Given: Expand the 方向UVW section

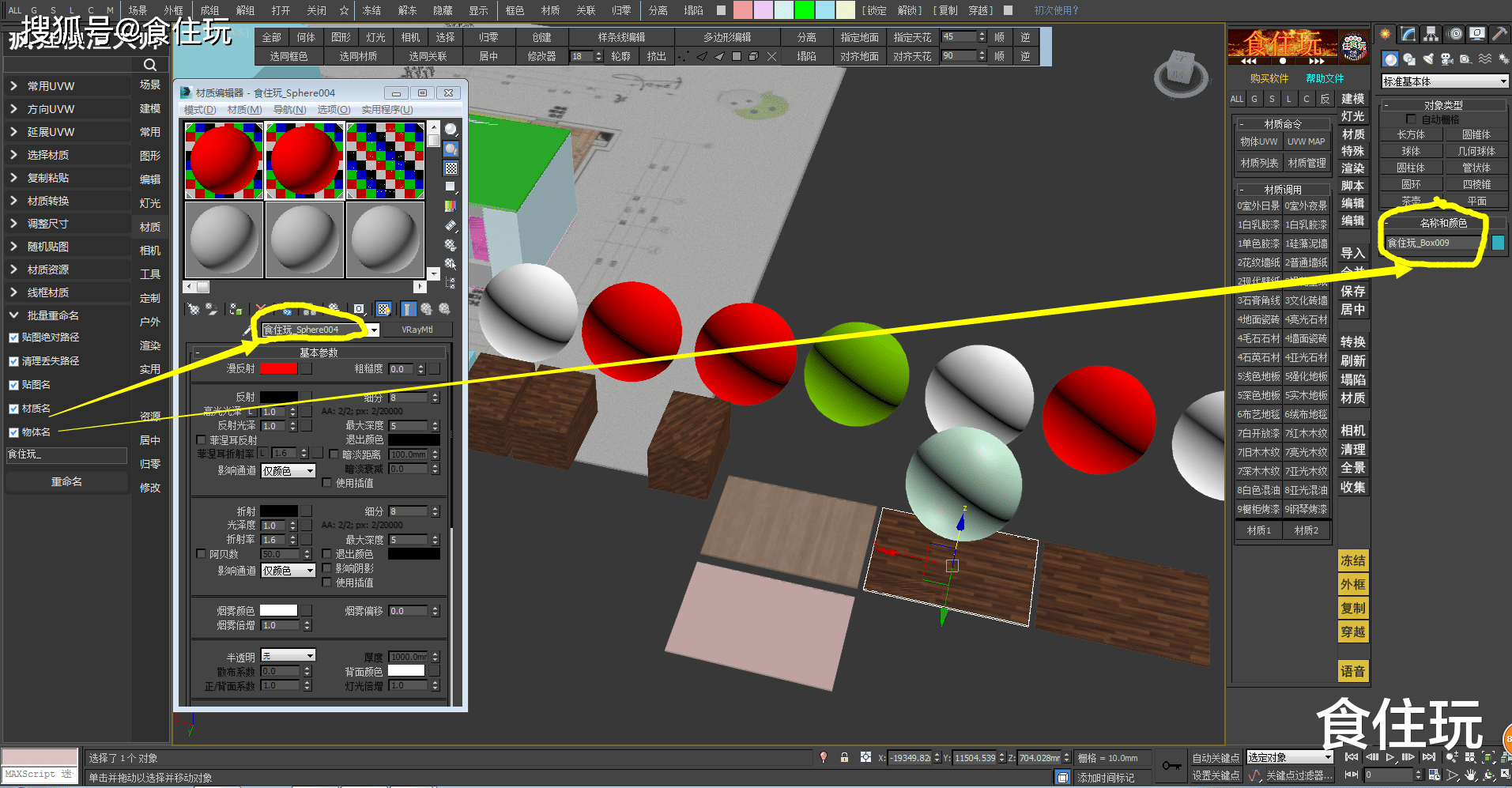Looking at the screenshot, I should [67, 109].
